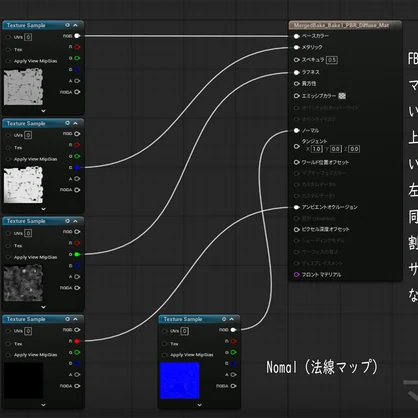The image size is (418, 418).
Task: Click the スペキュラ input pin
Action: pos(296,60)
